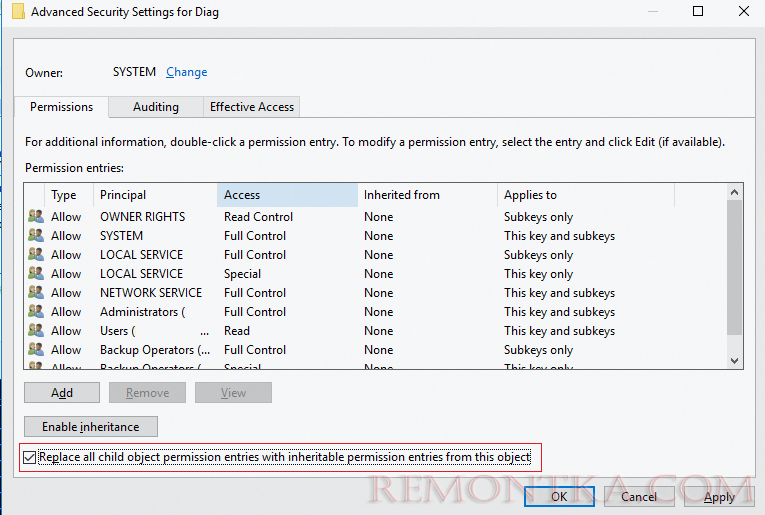Click None in NETWORK SERVICE row
Viewport: 765px width, 515px height.
(379, 293)
